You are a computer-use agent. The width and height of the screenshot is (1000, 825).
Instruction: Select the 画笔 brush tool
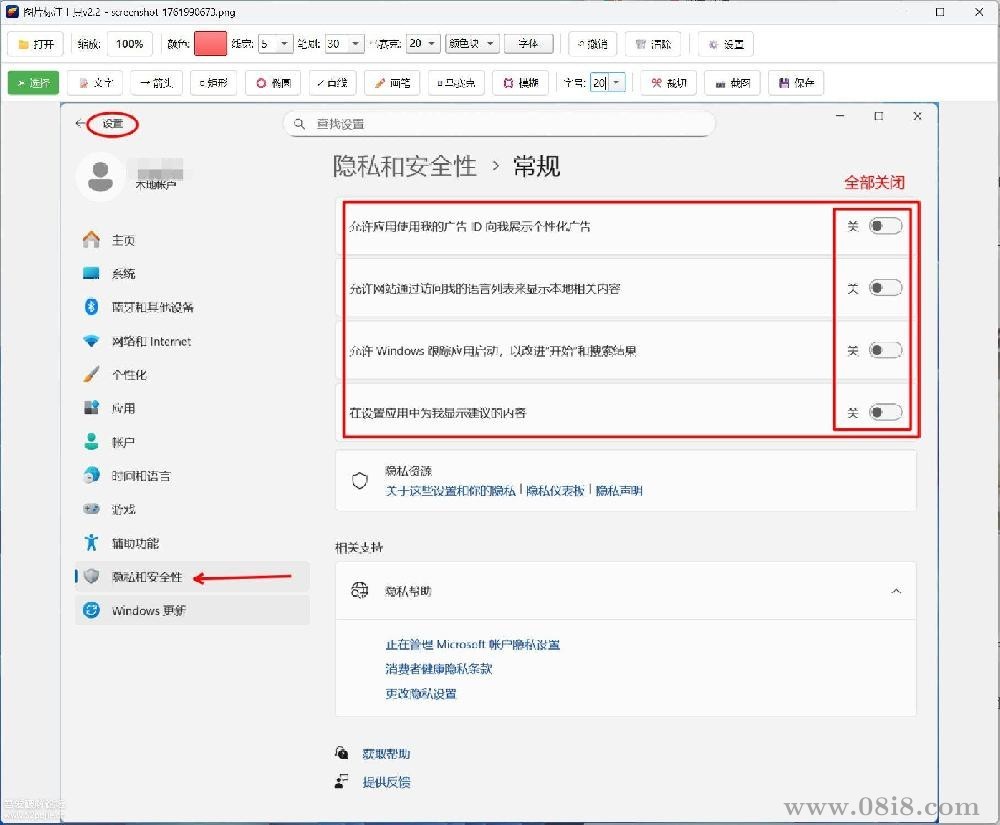(392, 83)
